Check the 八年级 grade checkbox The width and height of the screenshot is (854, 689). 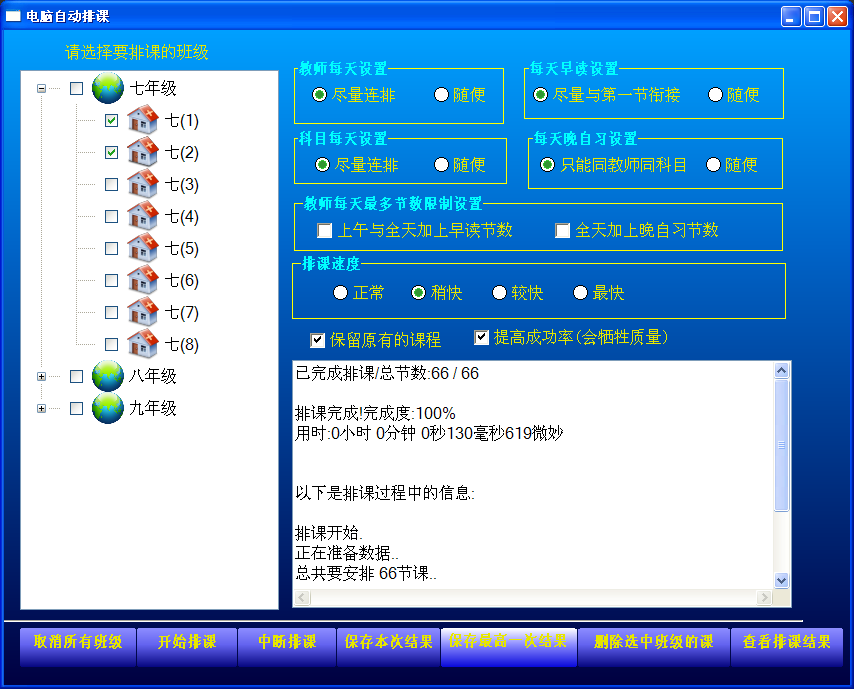click(76, 376)
